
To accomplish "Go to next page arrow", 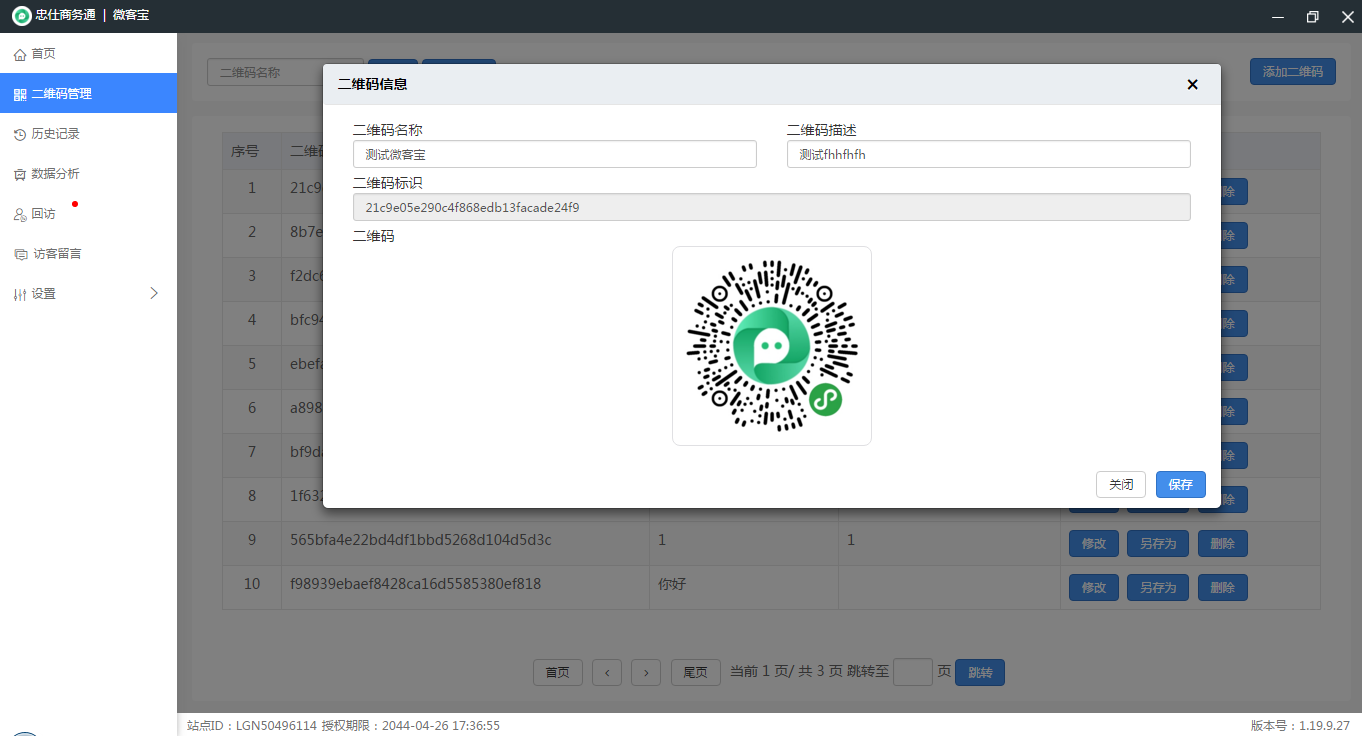I will [646, 673].
